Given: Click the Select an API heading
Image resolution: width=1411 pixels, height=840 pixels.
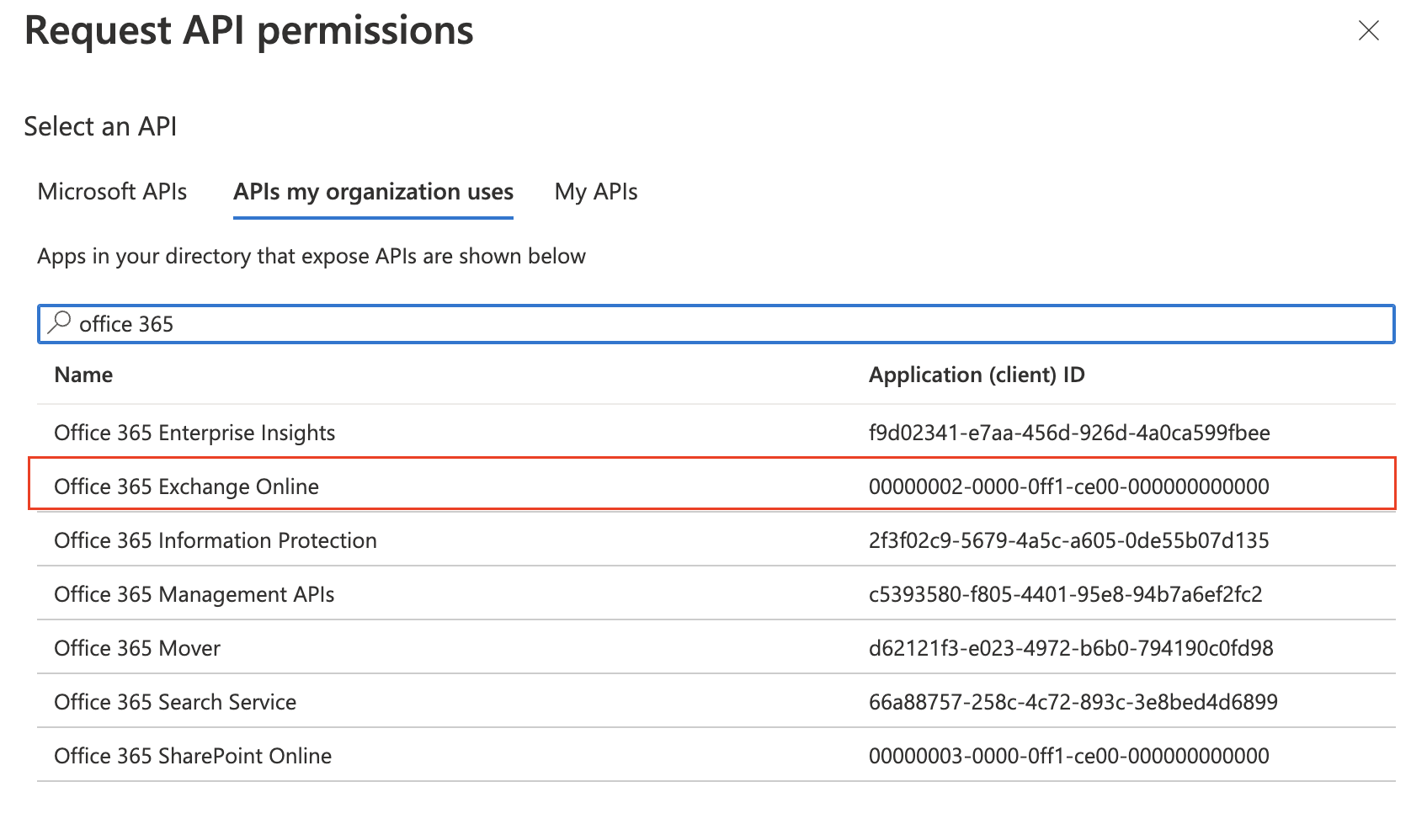Looking at the screenshot, I should (x=100, y=126).
